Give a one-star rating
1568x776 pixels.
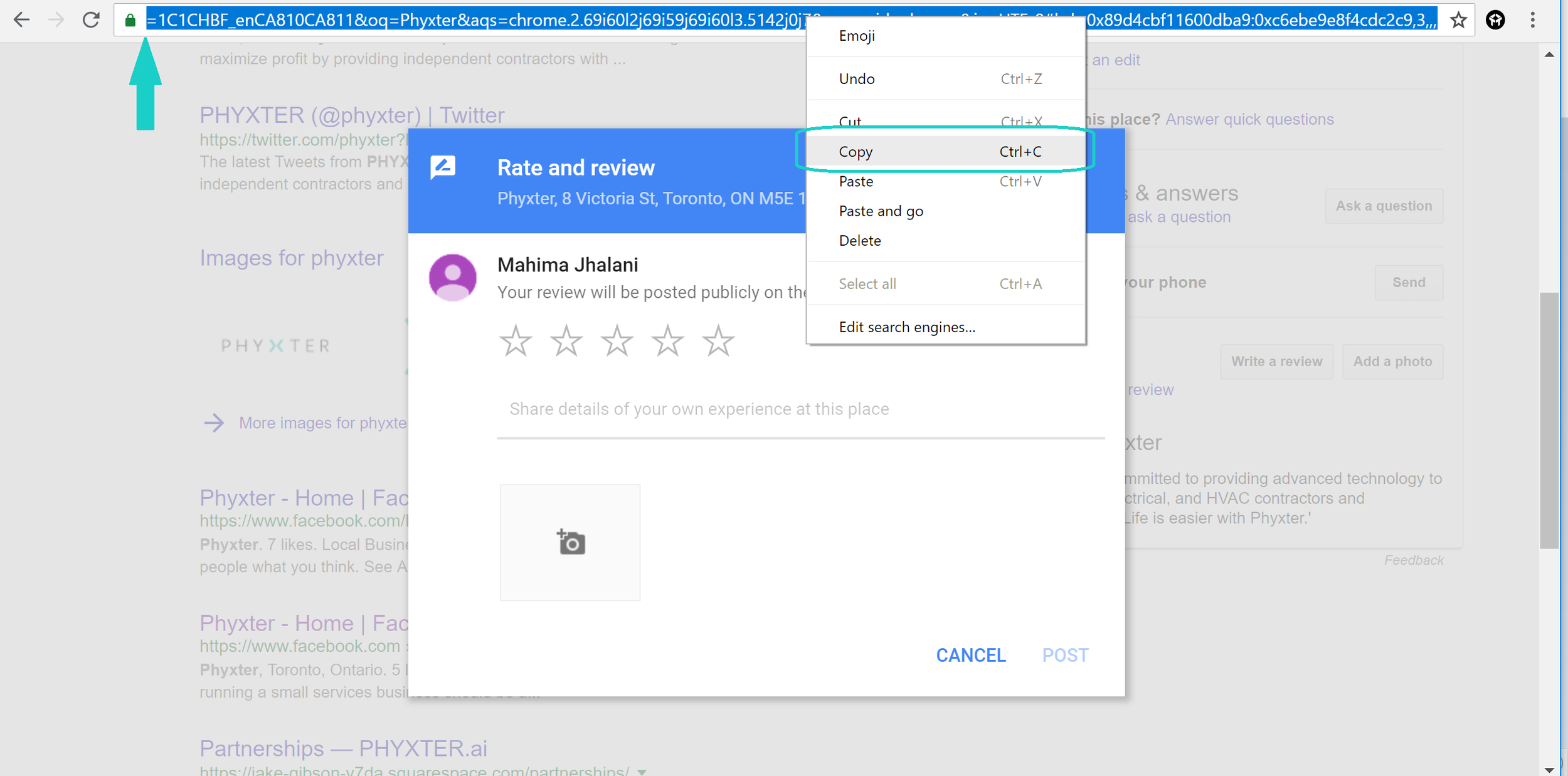516,340
